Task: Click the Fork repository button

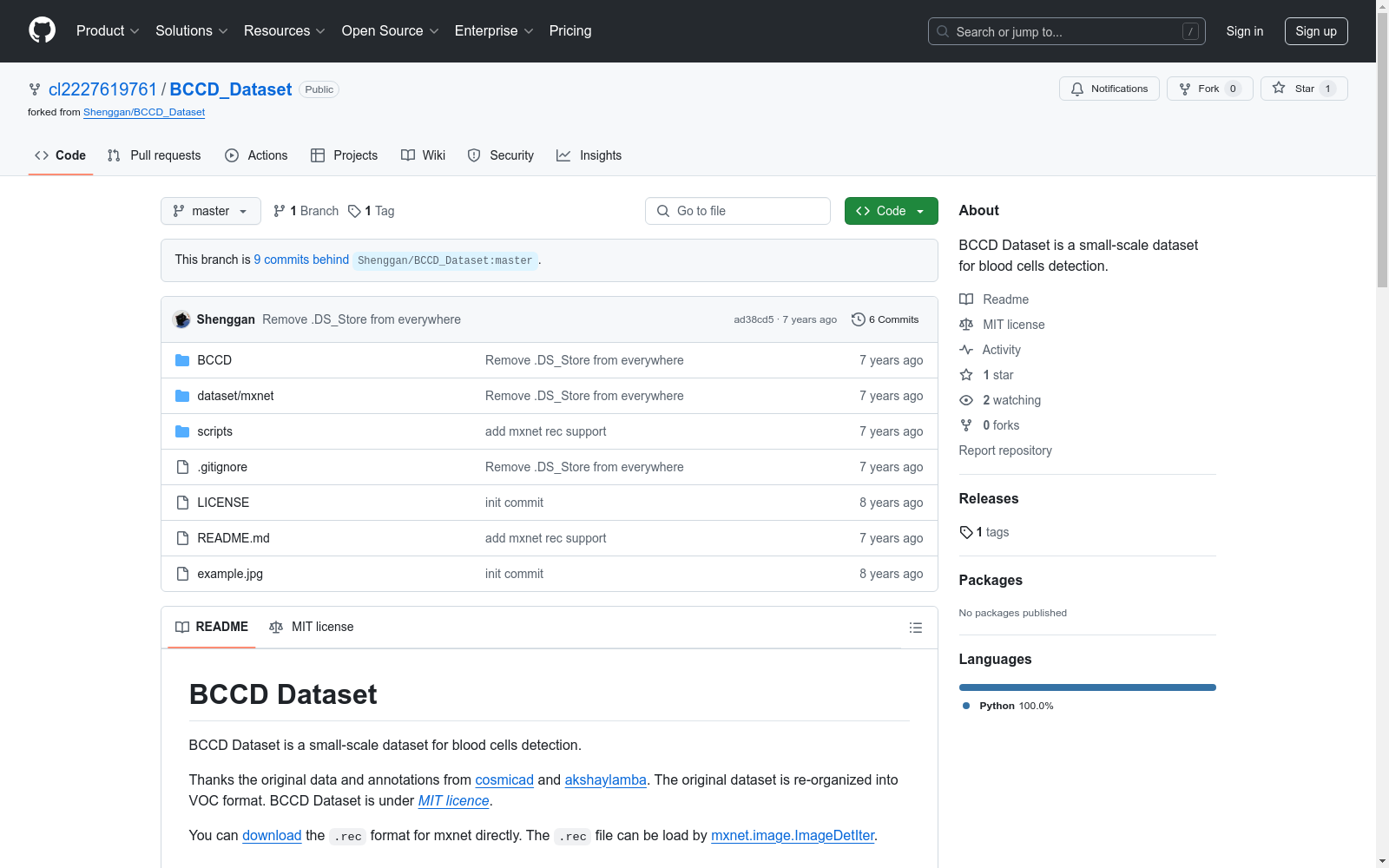Action: tap(1209, 89)
